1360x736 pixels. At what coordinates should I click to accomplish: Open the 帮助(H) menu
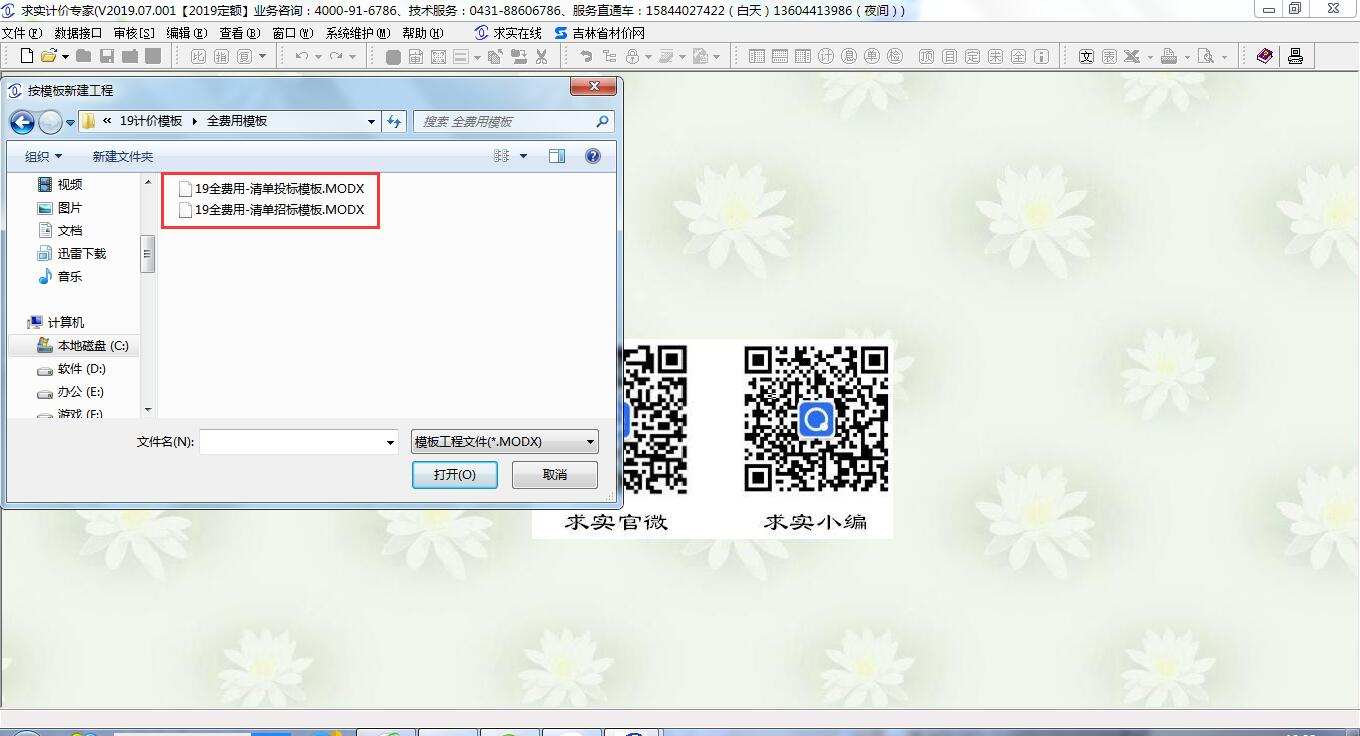point(422,33)
